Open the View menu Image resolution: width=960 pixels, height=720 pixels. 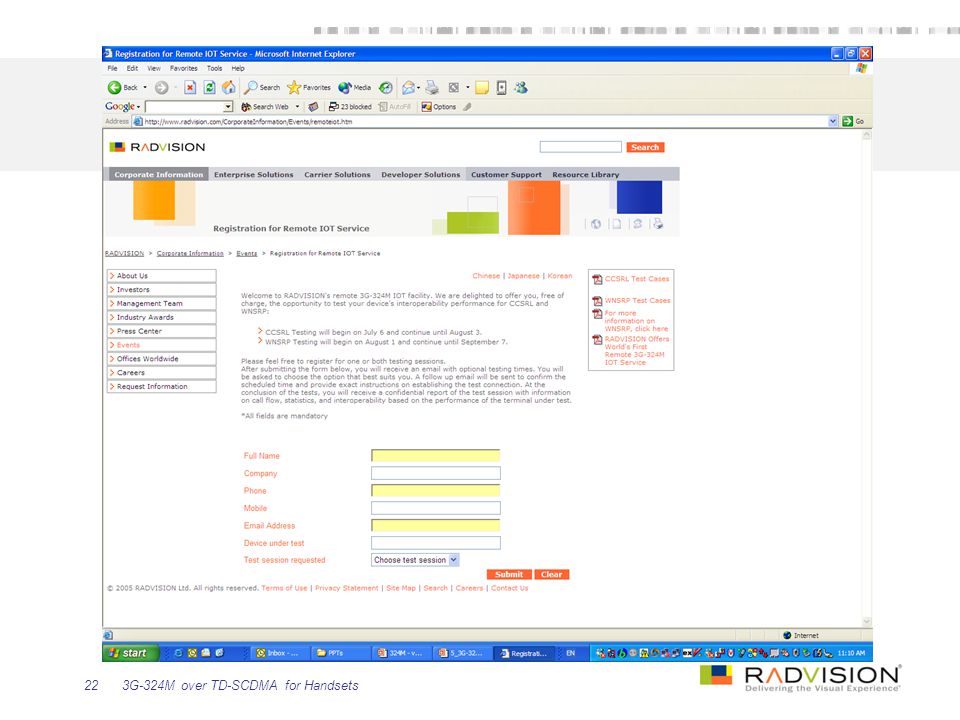pos(154,69)
